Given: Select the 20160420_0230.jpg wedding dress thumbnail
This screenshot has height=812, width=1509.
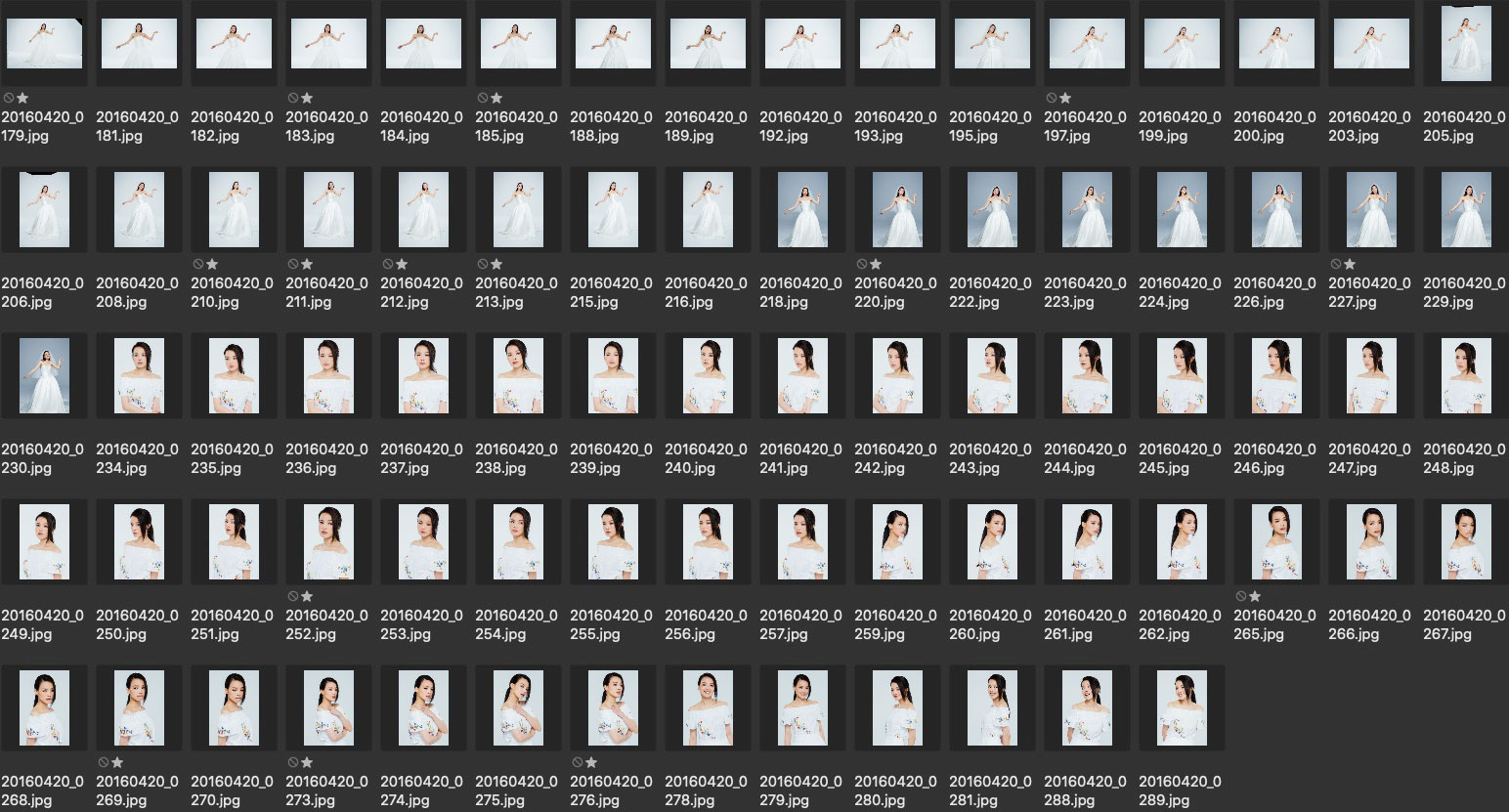Looking at the screenshot, I should [44, 376].
